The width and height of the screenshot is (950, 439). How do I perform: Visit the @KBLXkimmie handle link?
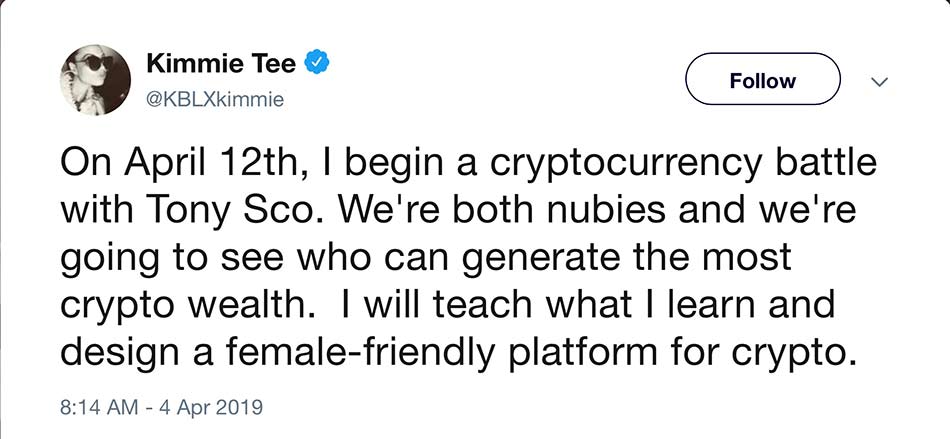(x=215, y=100)
